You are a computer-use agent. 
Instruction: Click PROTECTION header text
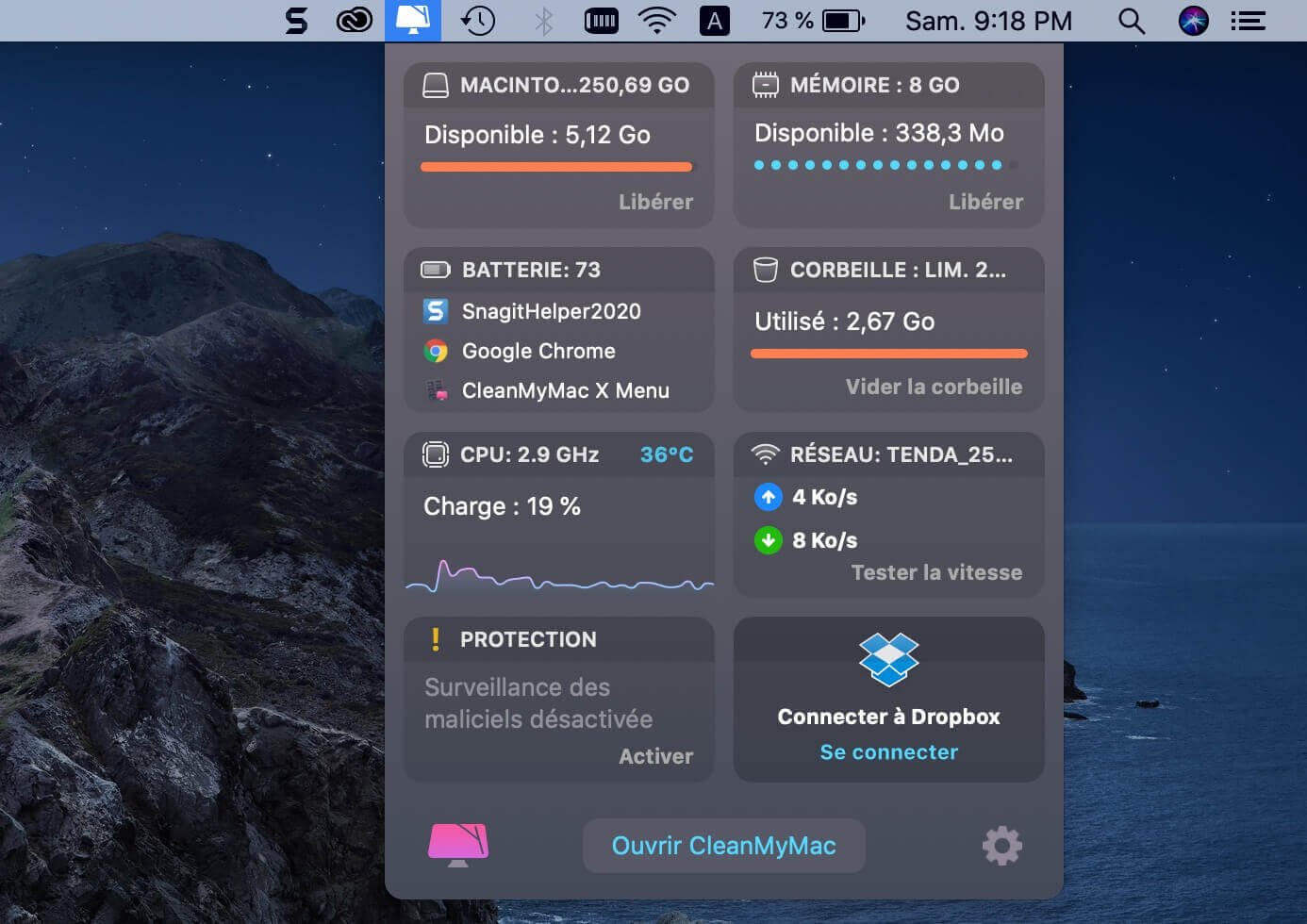tap(528, 639)
